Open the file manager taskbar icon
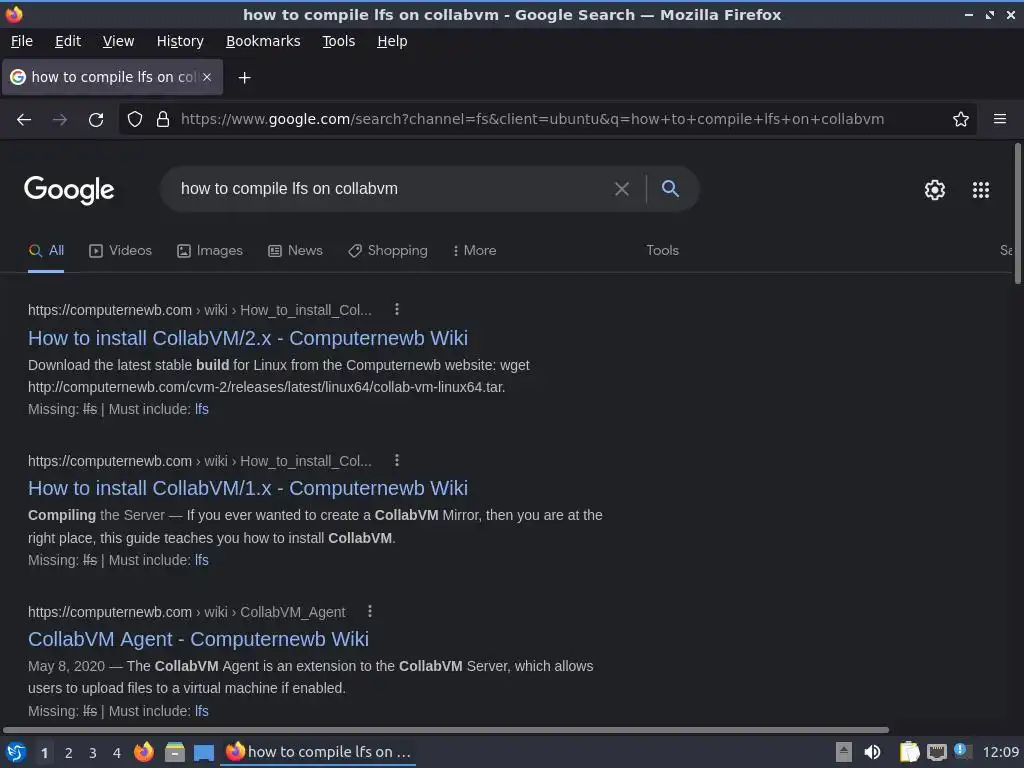This screenshot has height=768, width=1024. point(174,752)
